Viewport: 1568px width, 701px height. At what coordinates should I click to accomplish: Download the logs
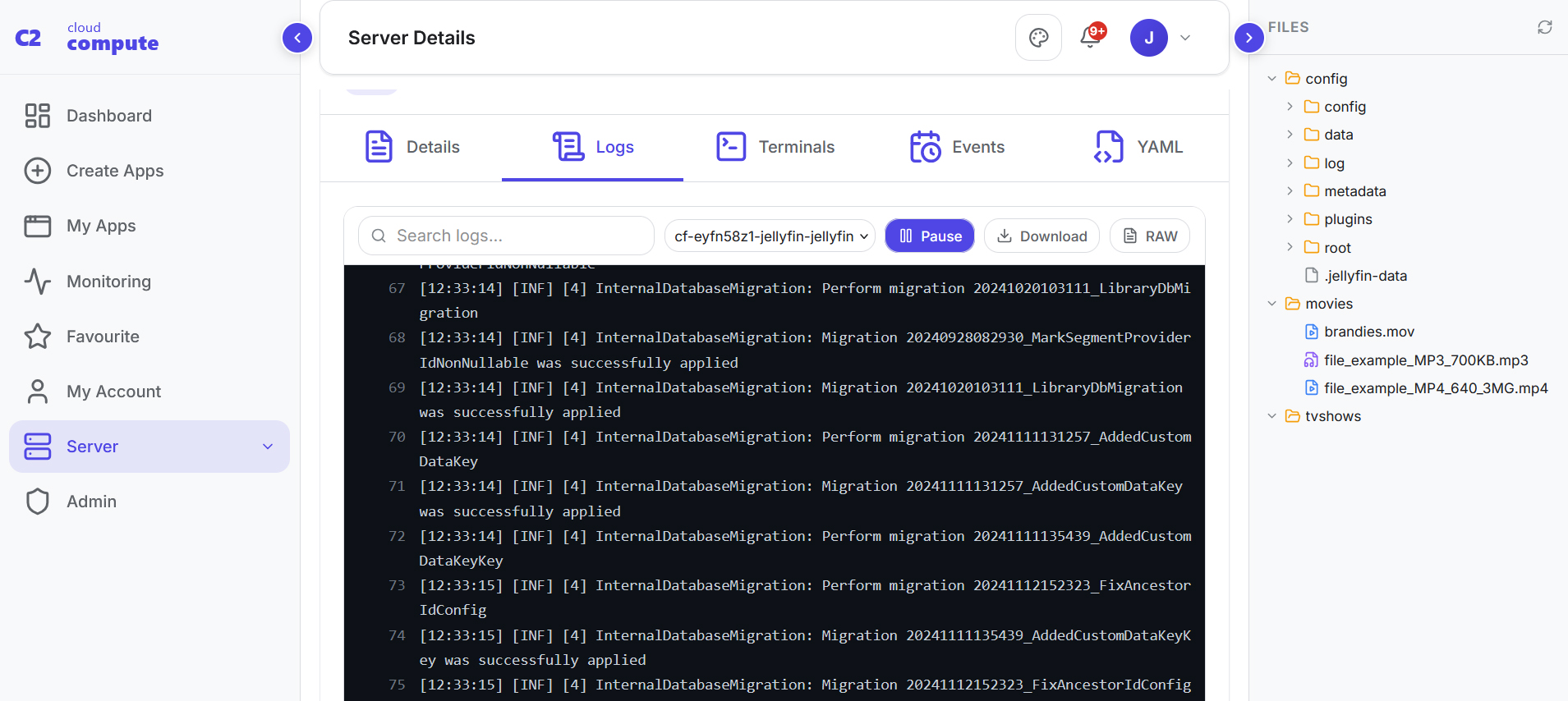(x=1042, y=236)
